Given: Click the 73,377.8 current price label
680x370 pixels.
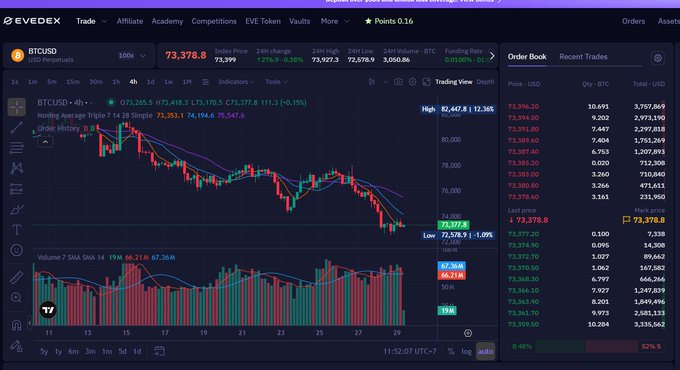Looking at the screenshot, I should coord(454,225).
